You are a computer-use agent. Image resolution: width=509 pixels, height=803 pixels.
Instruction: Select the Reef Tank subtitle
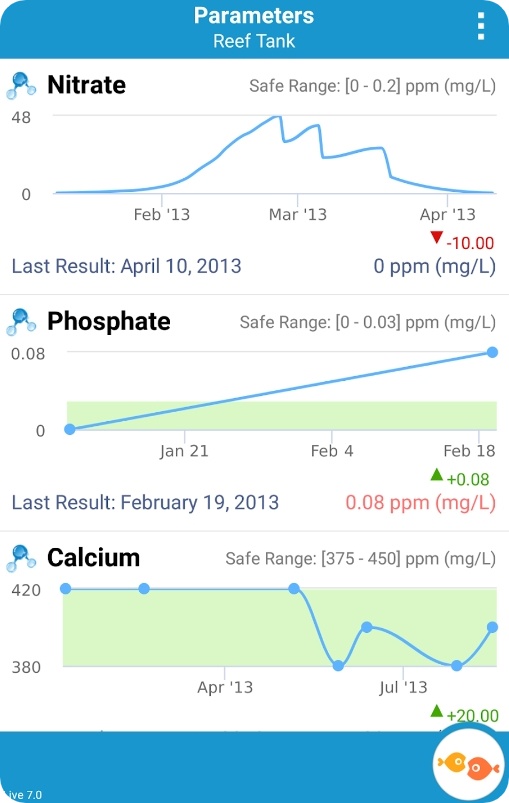(254, 41)
